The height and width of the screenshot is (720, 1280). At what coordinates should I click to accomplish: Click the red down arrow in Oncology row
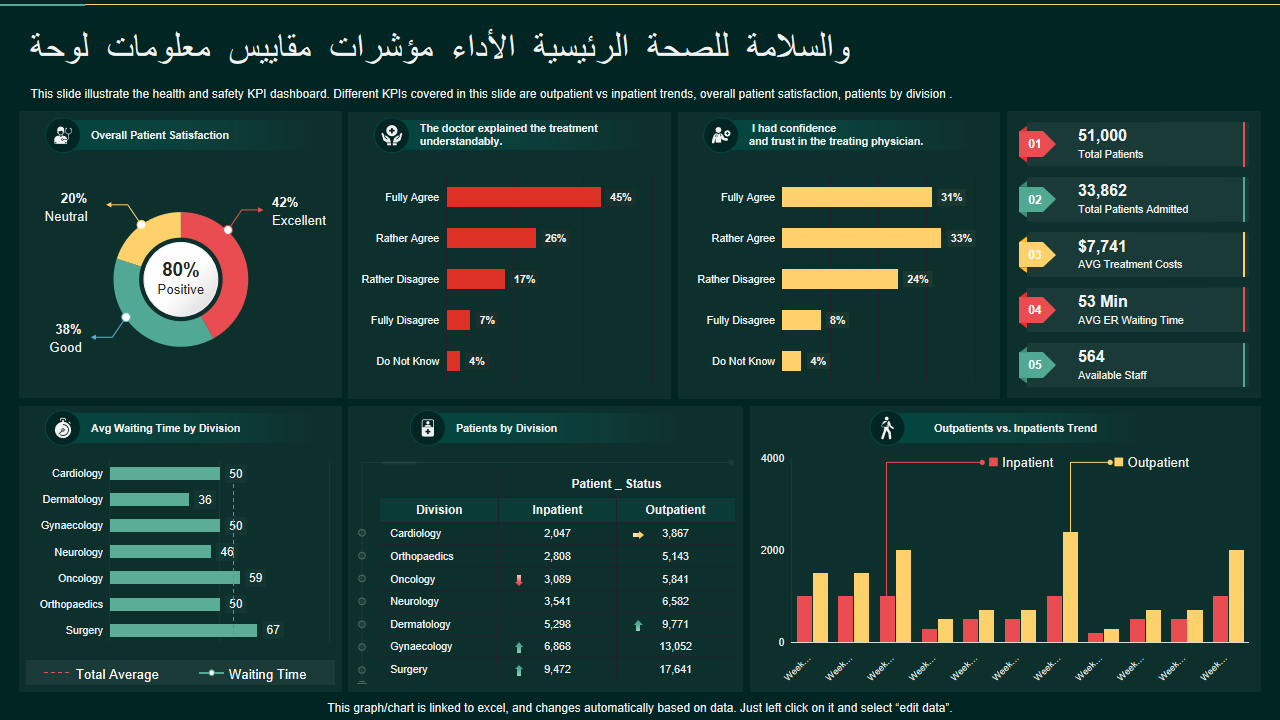point(518,580)
